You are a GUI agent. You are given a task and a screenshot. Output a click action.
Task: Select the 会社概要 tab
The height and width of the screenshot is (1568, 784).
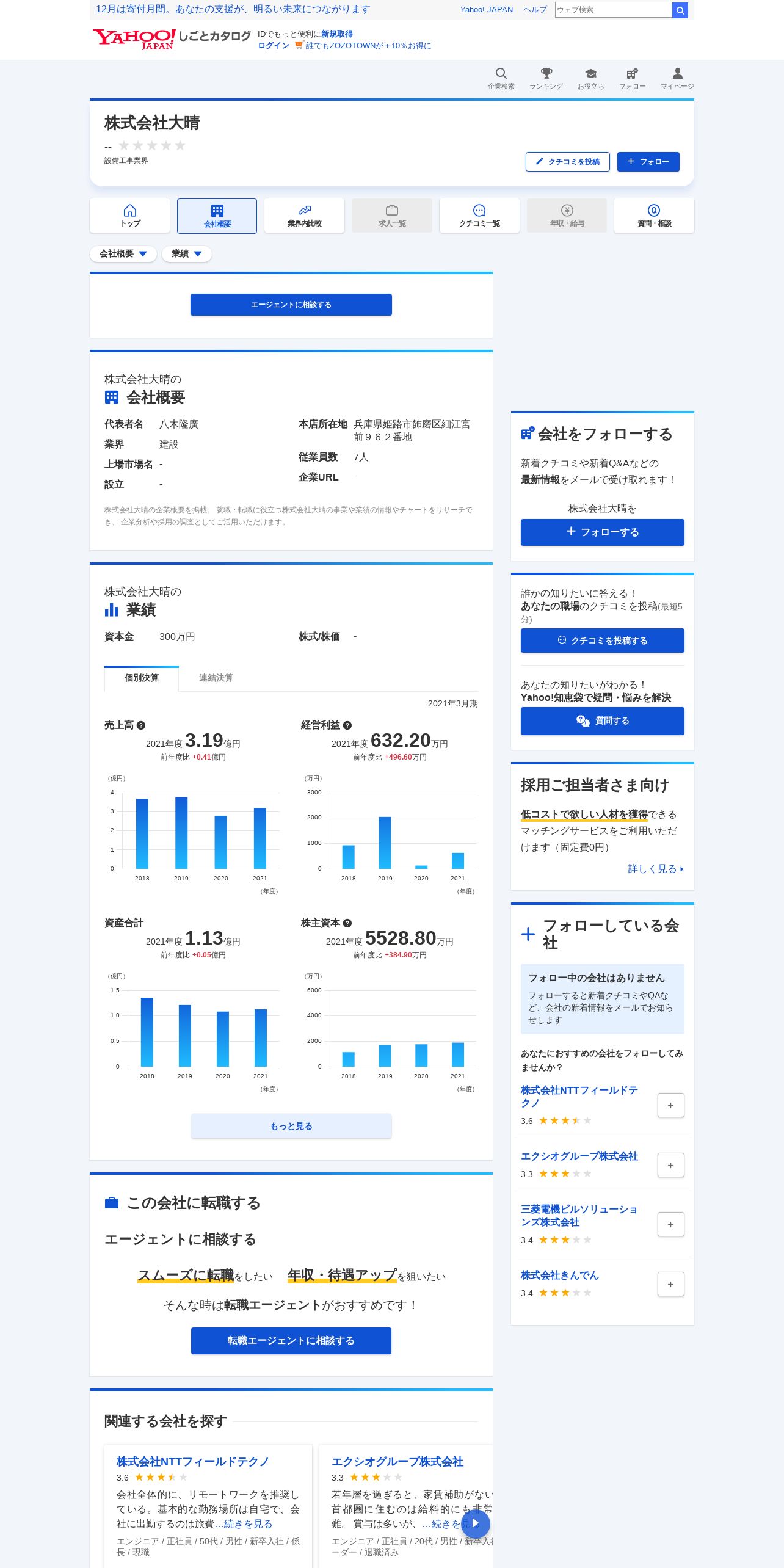click(x=217, y=216)
